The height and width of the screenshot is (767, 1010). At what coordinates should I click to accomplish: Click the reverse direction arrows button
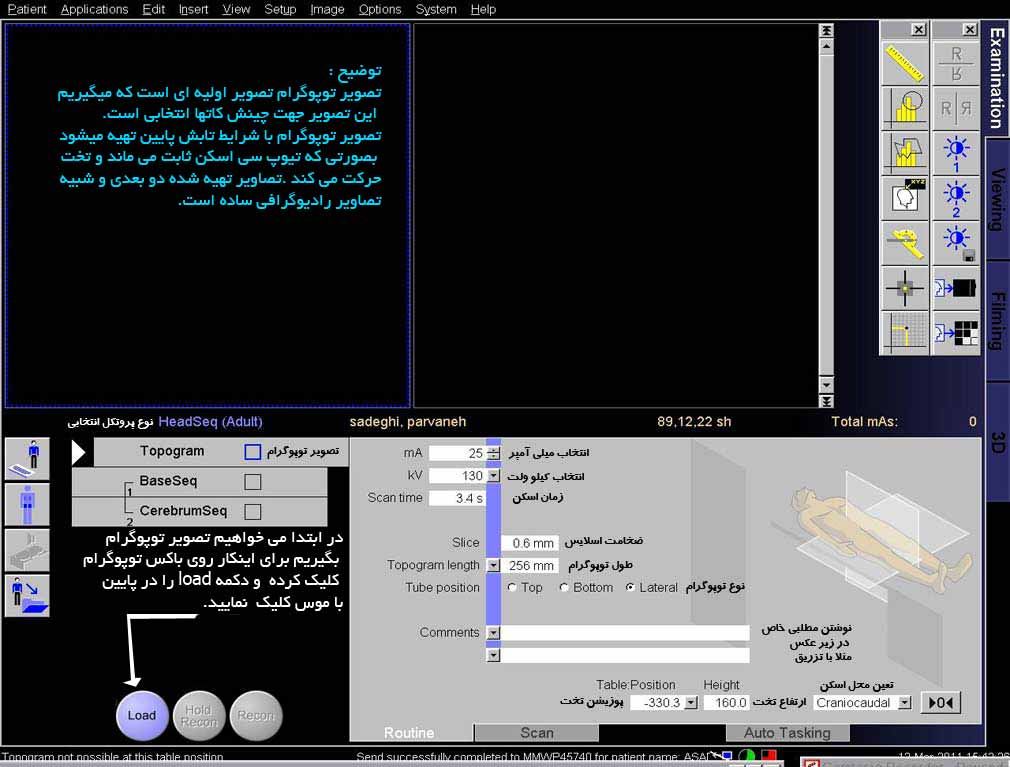pyautogui.click(x=940, y=703)
